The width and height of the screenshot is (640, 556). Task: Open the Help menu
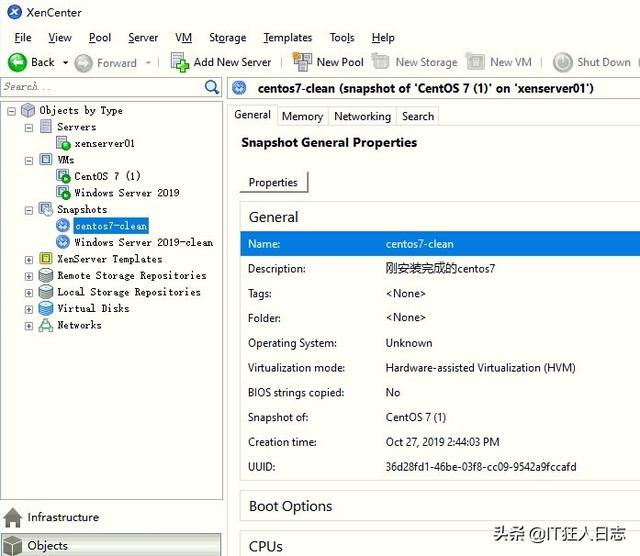click(x=383, y=38)
